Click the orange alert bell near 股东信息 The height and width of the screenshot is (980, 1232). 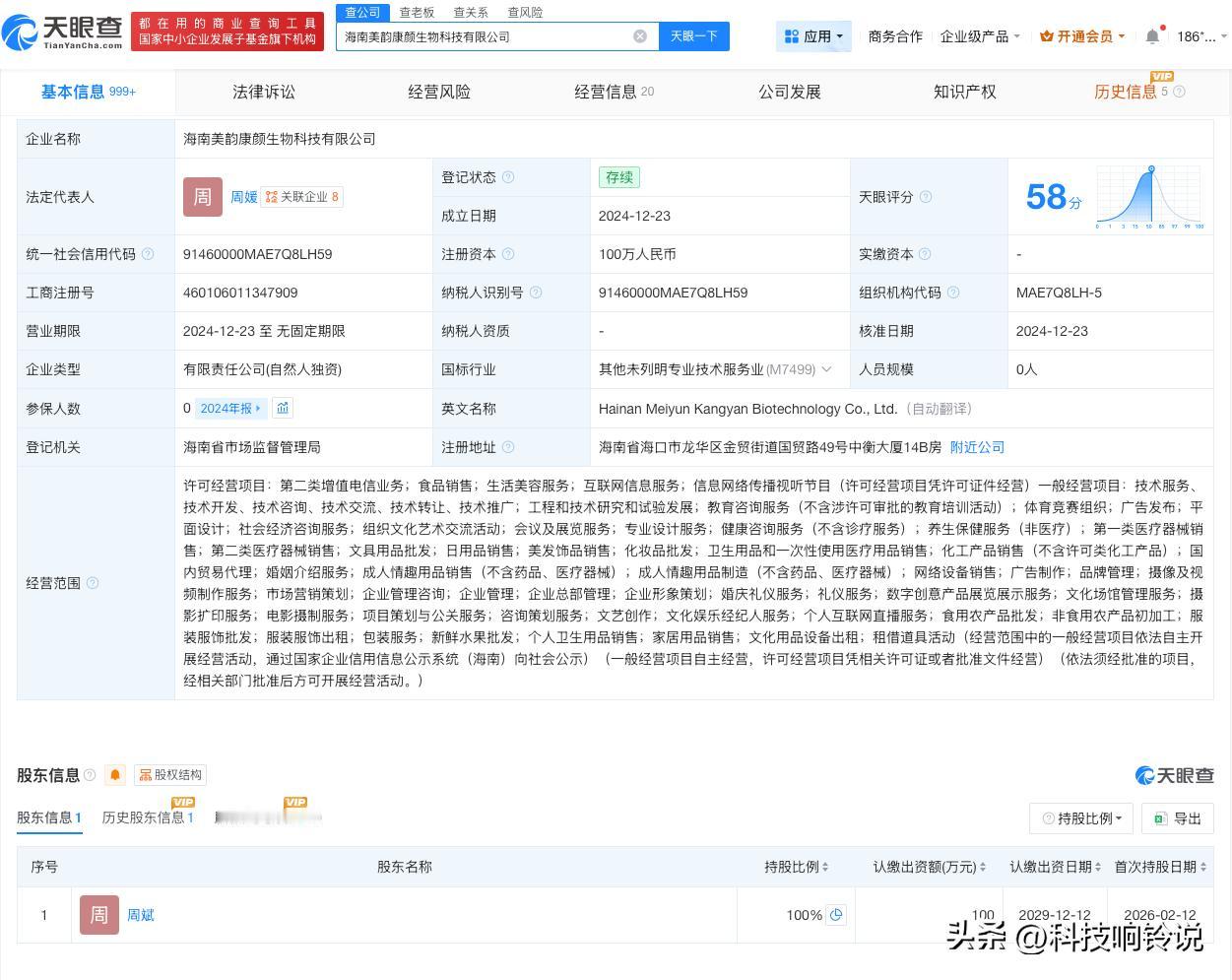(x=115, y=775)
